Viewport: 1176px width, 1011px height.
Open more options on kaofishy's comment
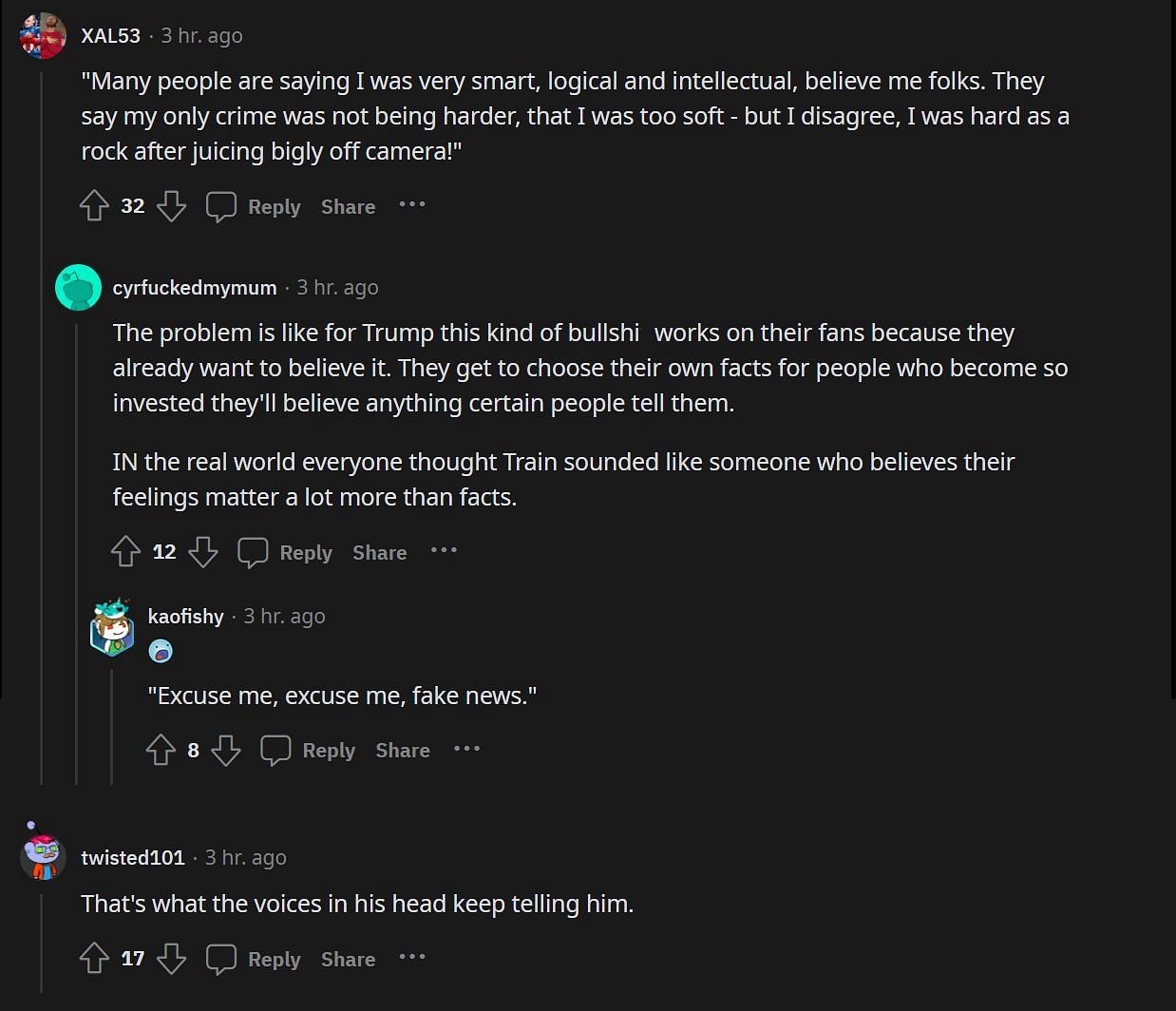pyautogui.click(x=466, y=749)
